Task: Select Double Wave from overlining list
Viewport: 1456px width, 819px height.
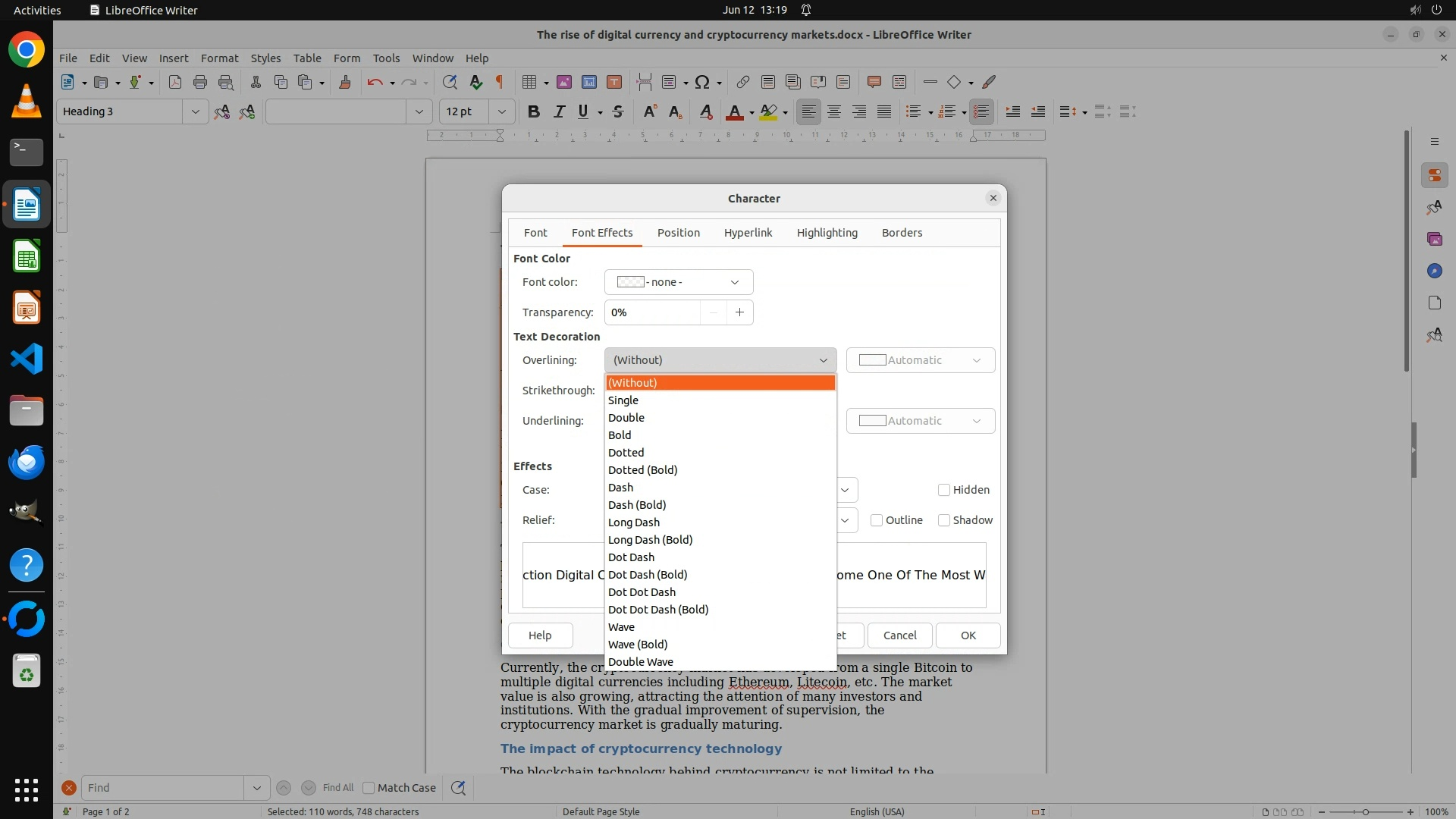Action: pos(641,662)
